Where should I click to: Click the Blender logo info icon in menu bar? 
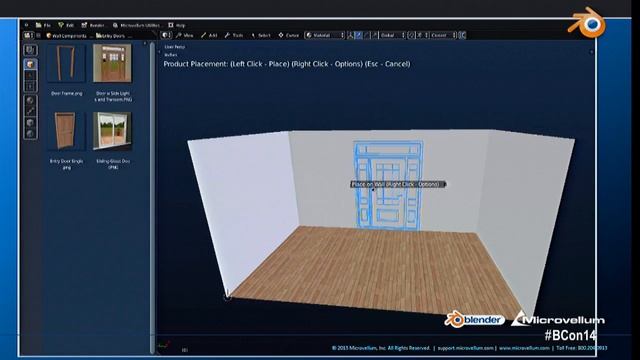pyautogui.click(x=27, y=25)
